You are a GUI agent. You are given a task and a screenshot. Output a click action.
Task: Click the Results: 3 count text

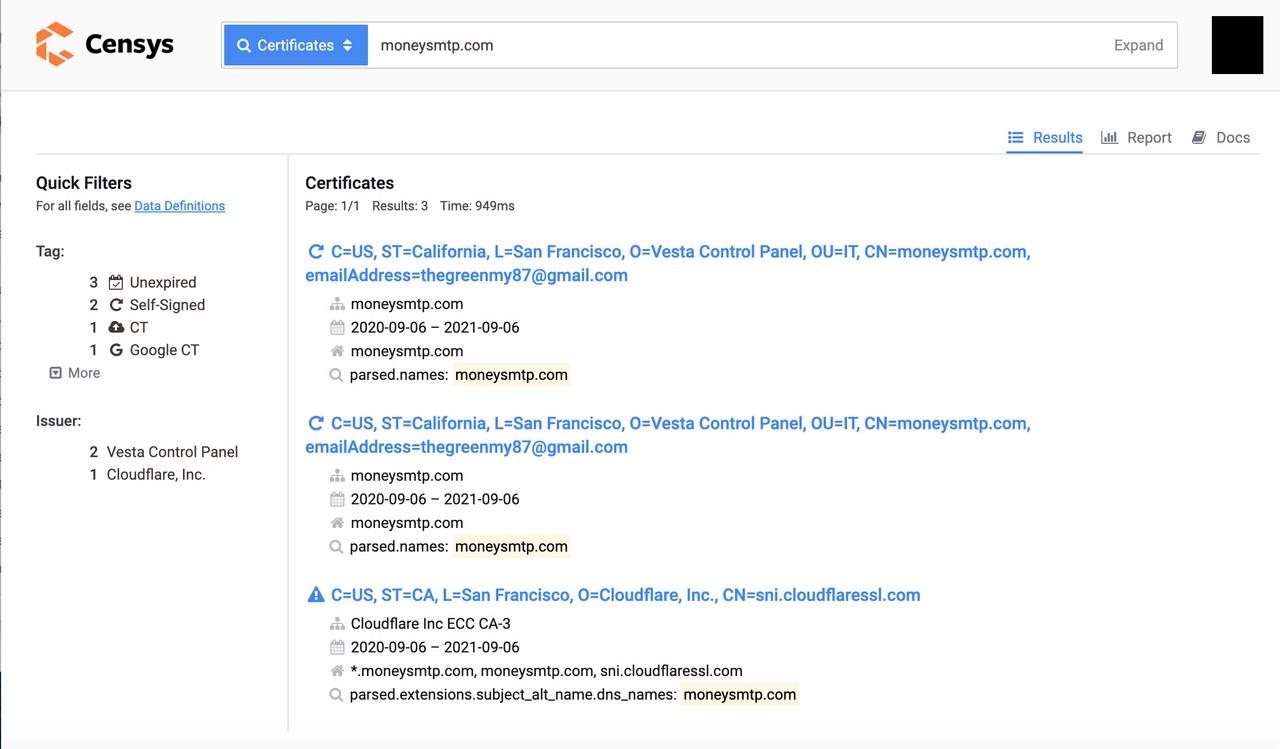[x=400, y=206]
